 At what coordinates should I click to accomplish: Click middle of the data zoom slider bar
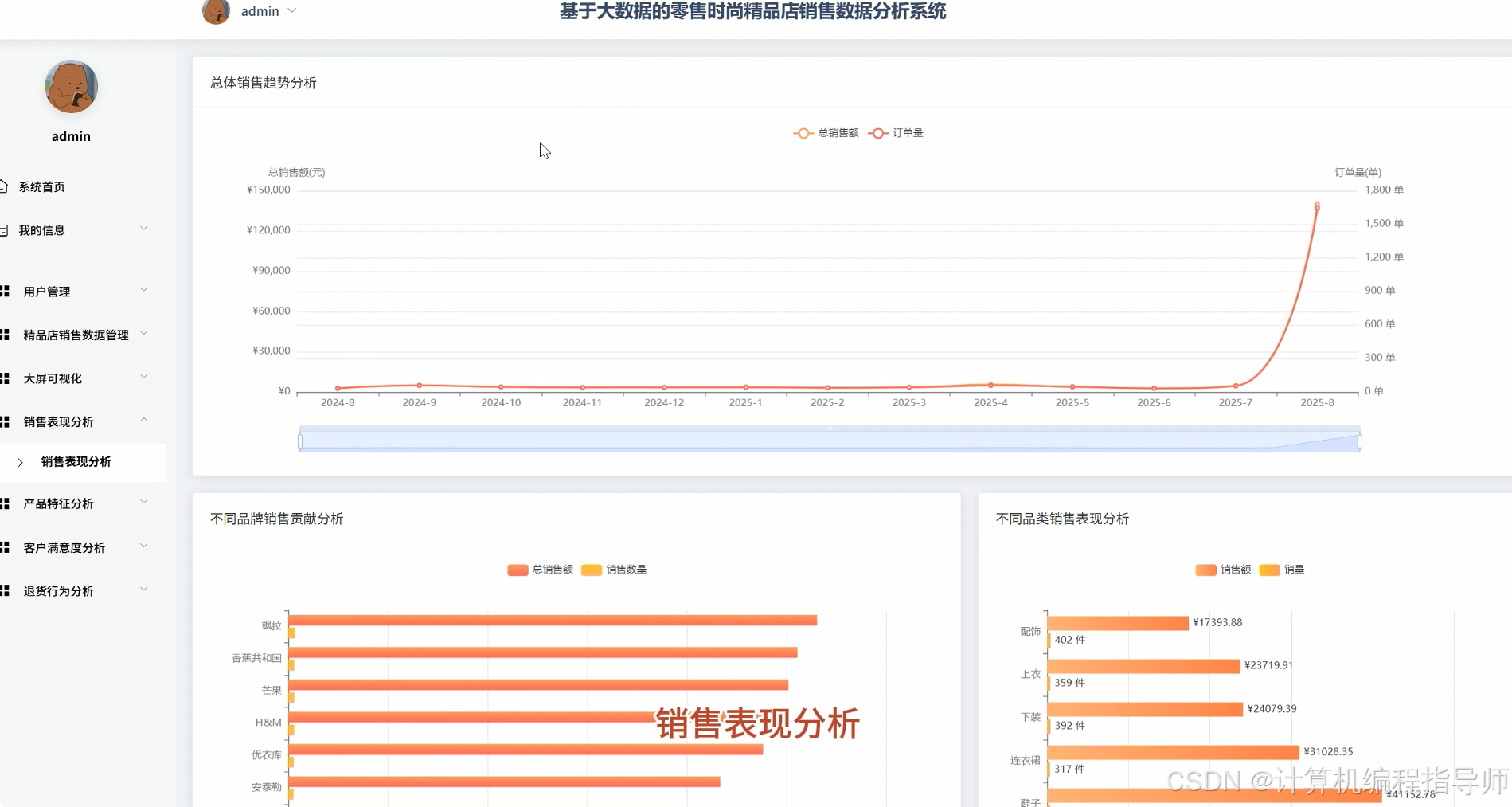(x=830, y=441)
